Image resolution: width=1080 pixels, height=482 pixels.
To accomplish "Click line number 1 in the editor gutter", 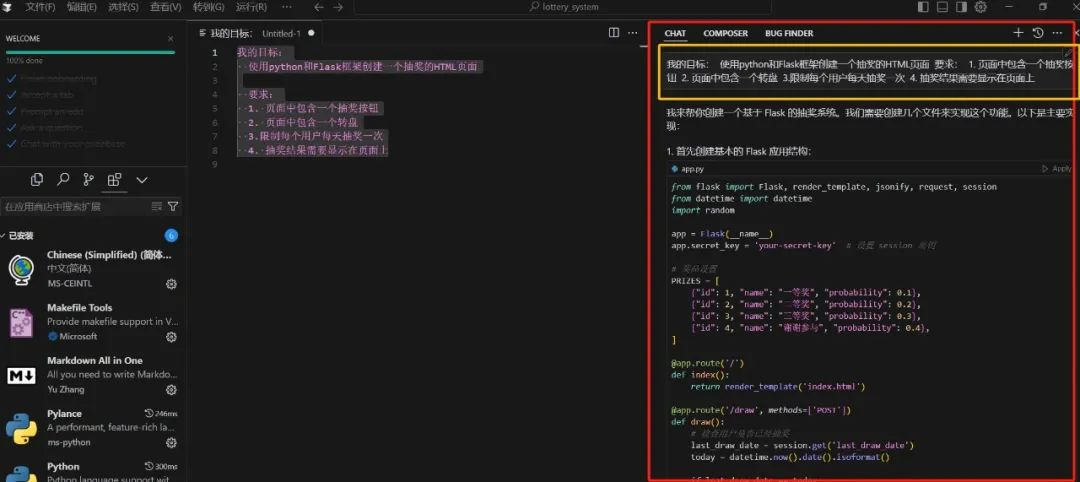I will click(x=215, y=52).
